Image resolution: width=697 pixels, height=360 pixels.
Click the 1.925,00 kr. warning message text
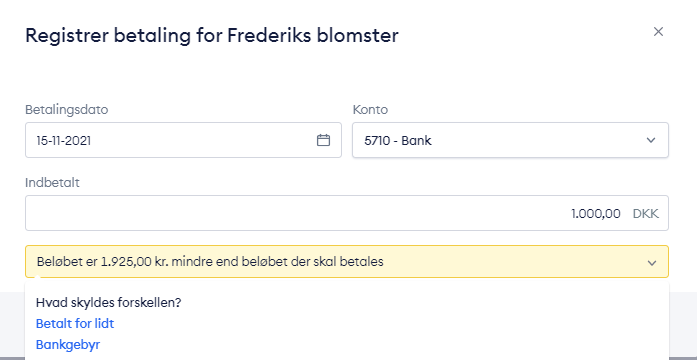tap(210, 262)
